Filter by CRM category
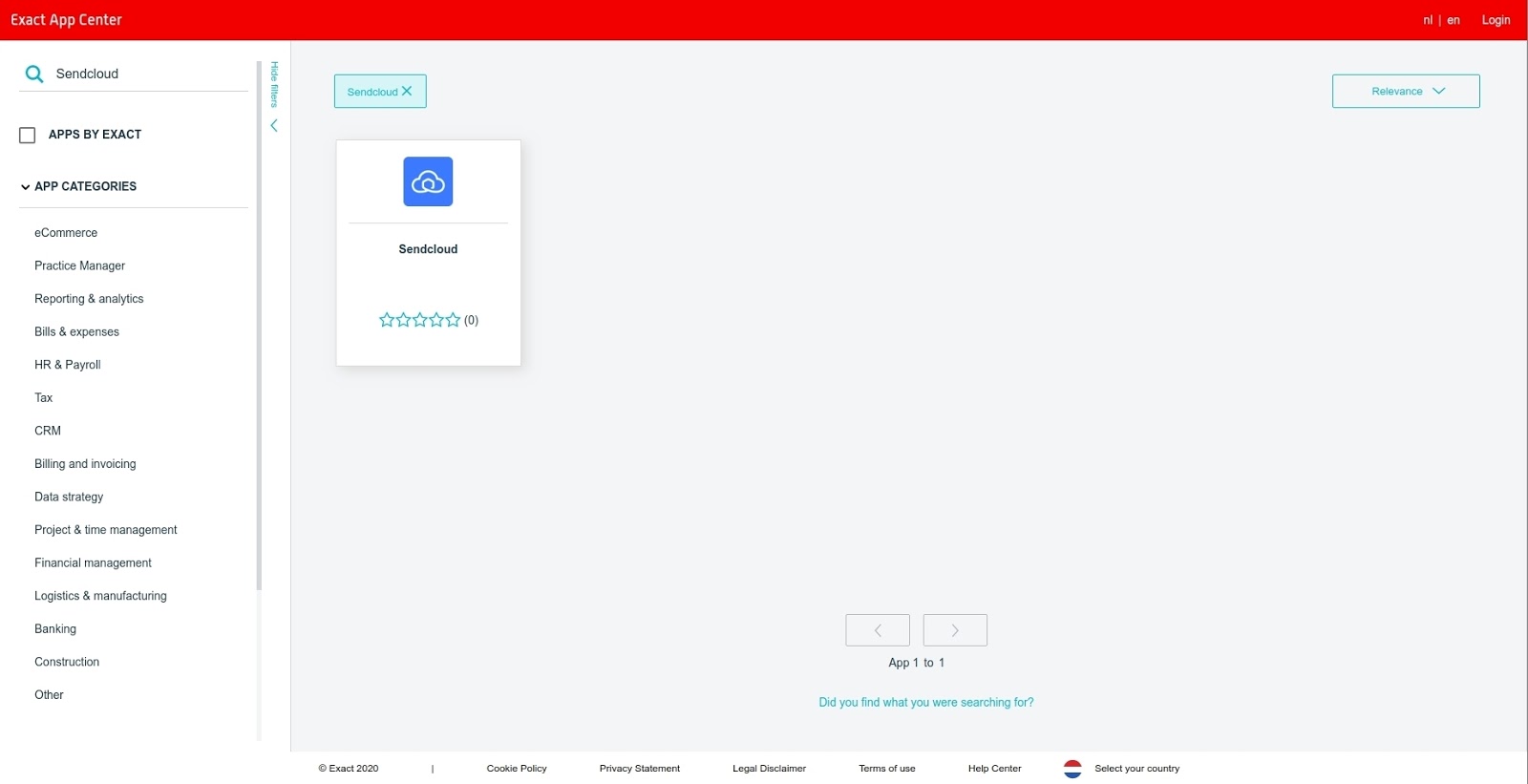1528x784 pixels. pyautogui.click(x=48, y=431)
